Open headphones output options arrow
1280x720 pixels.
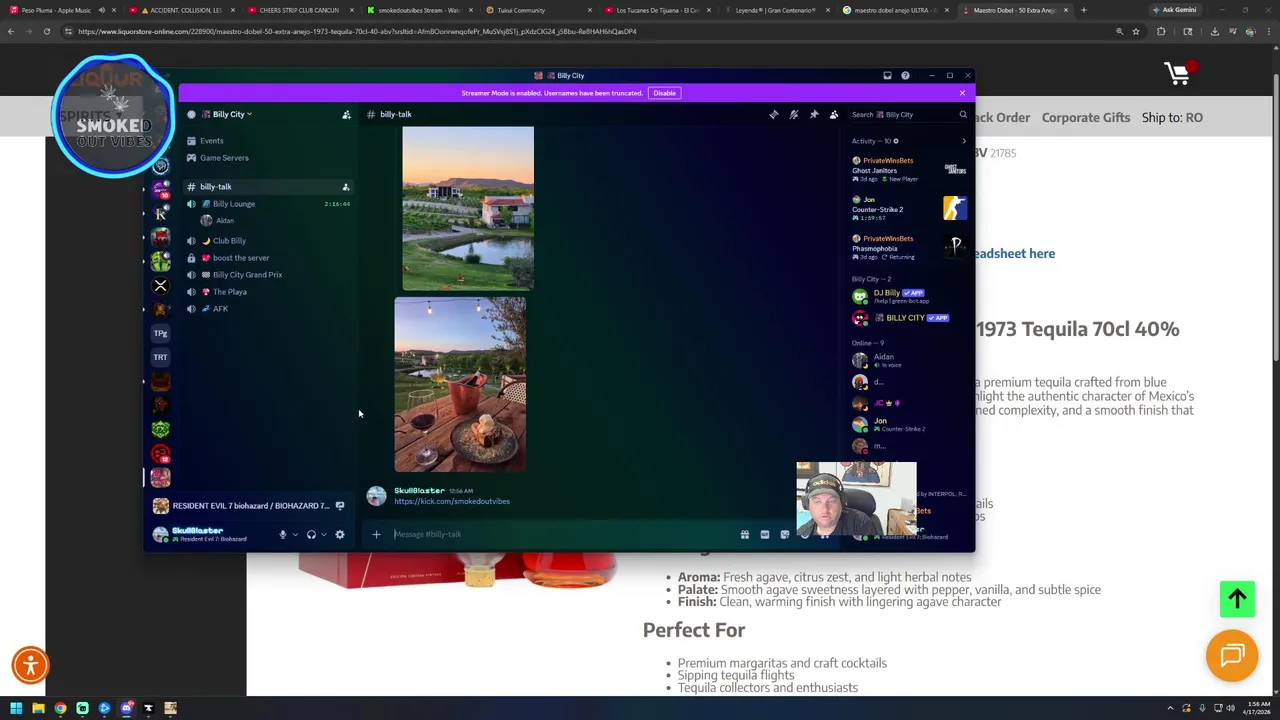pyautogui.click(x=323, y=535)
